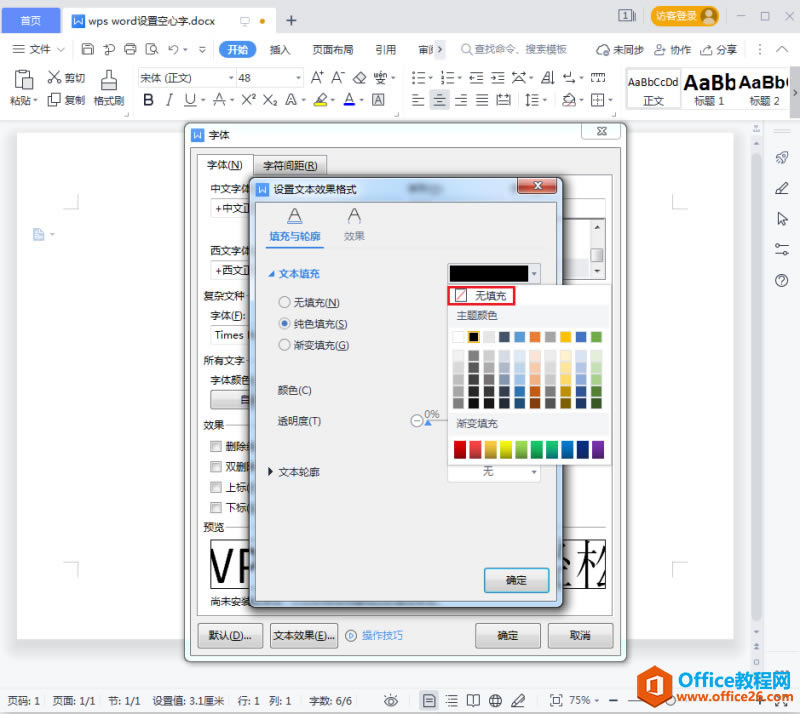Open the 页面布局 ribbon tab

pos(333,50)
